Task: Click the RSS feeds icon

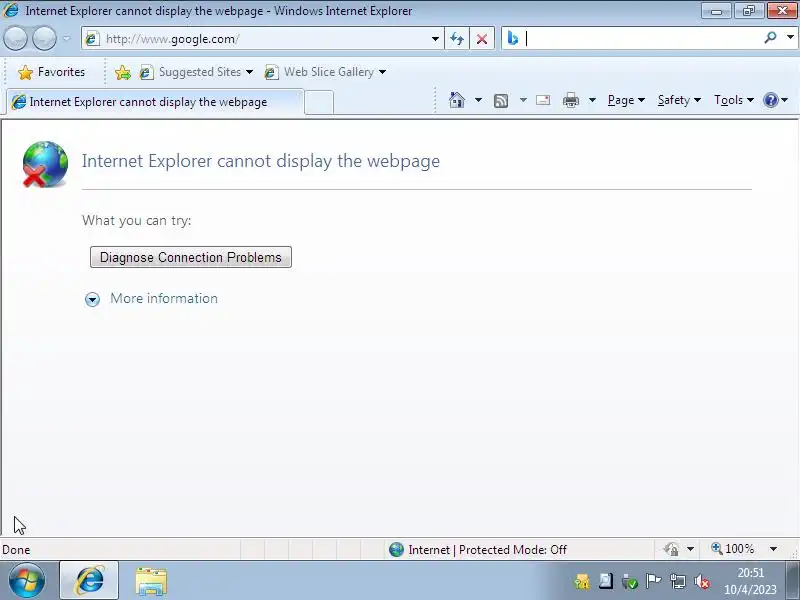Action: click(x=501, y=101)
